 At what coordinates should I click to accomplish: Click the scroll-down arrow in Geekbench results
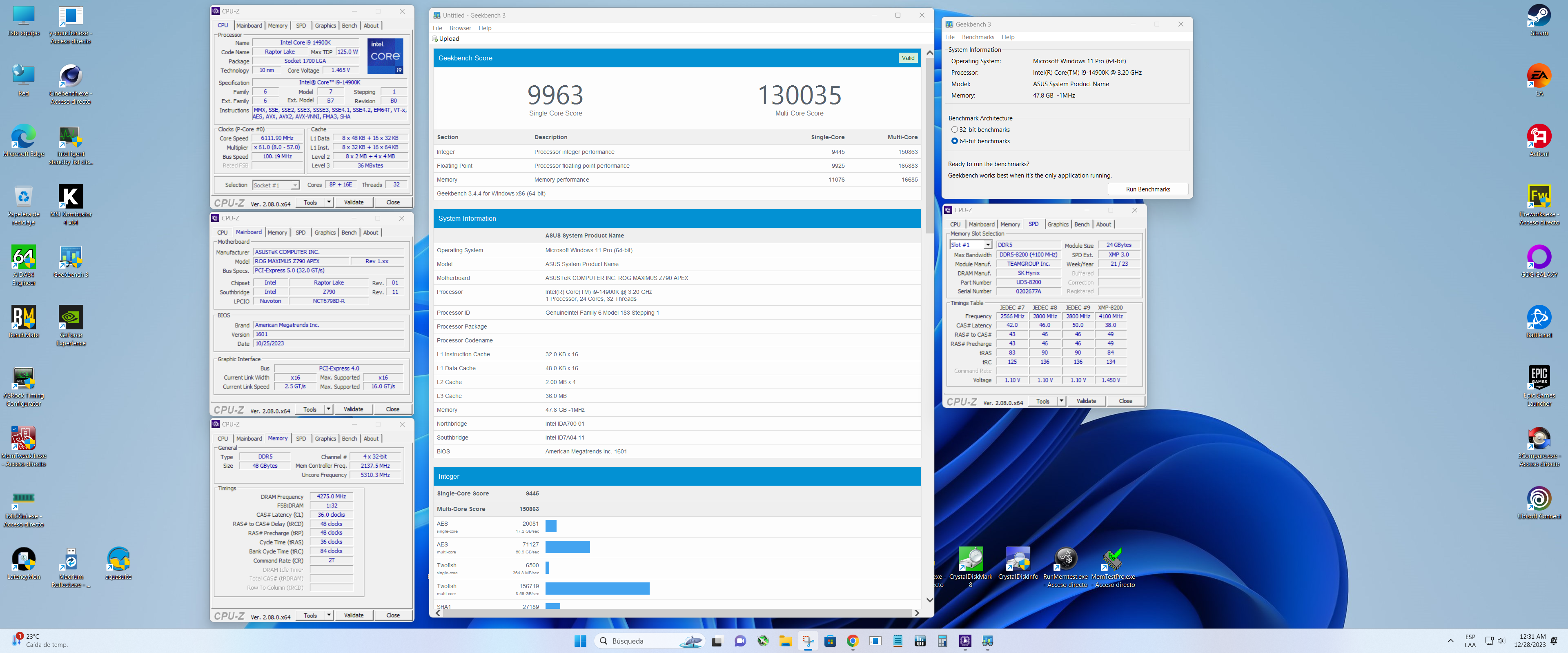[929, 600]
